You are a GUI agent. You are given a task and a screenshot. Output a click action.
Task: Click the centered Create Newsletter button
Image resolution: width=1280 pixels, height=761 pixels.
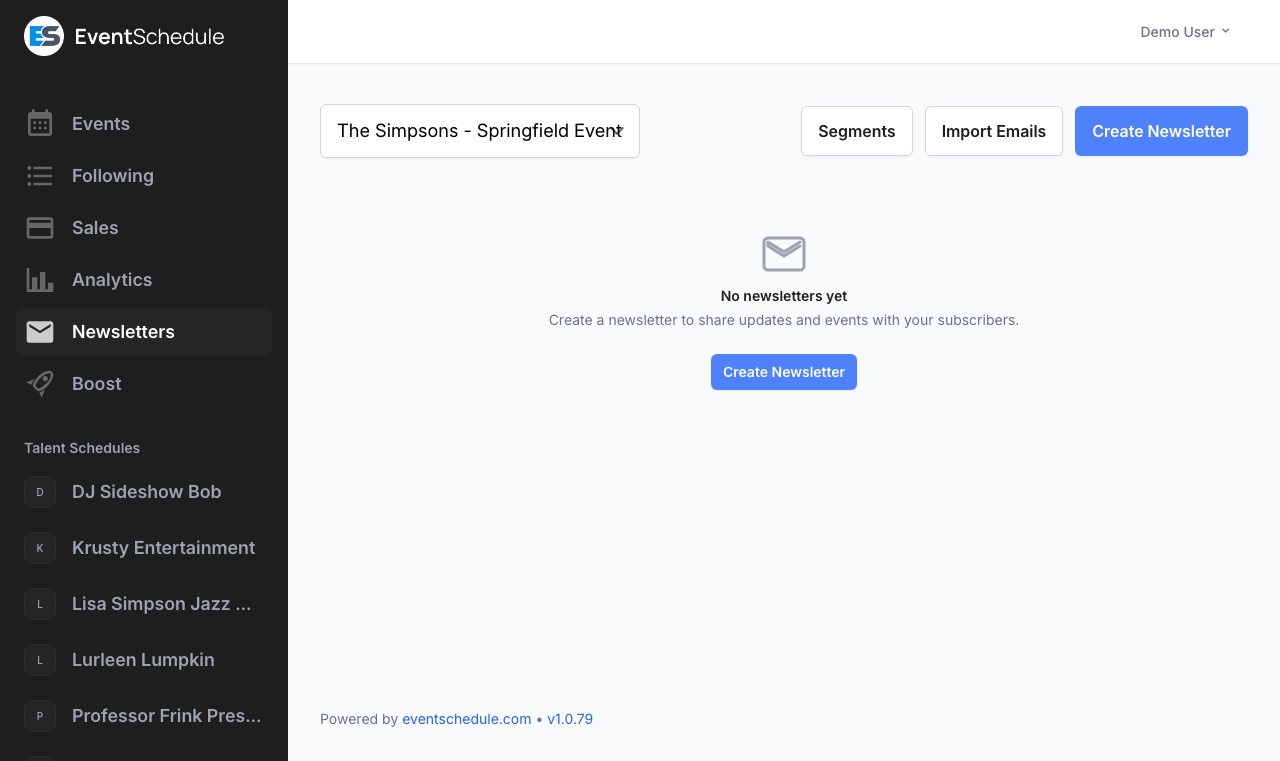tap(784, 372)
